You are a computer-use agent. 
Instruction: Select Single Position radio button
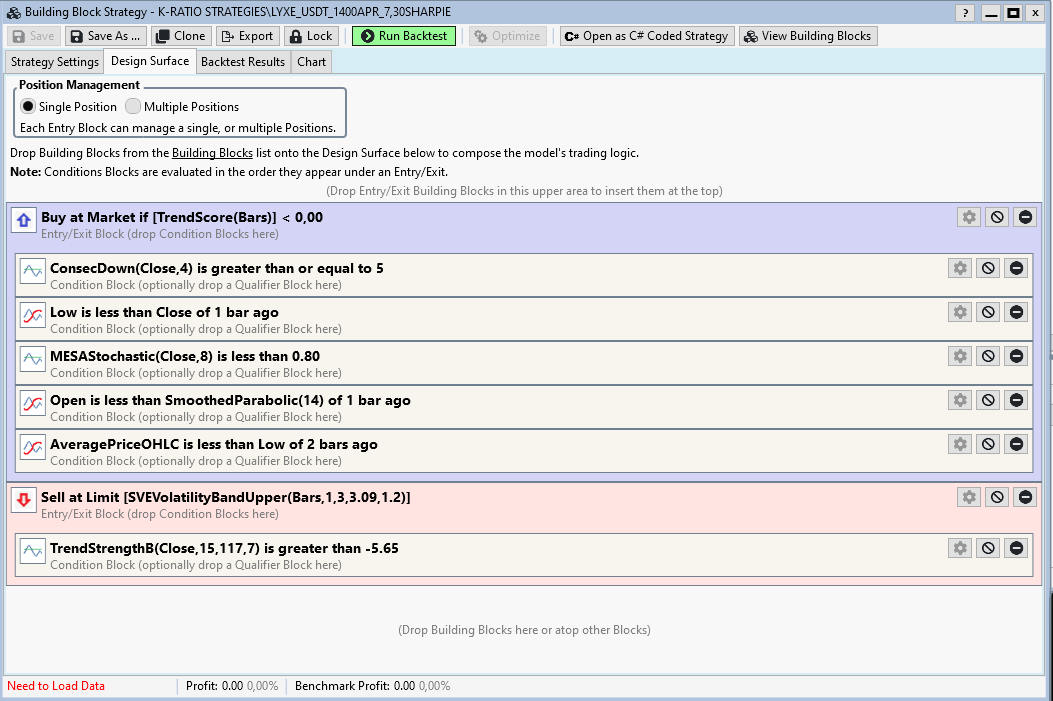[x=28, y=107]
